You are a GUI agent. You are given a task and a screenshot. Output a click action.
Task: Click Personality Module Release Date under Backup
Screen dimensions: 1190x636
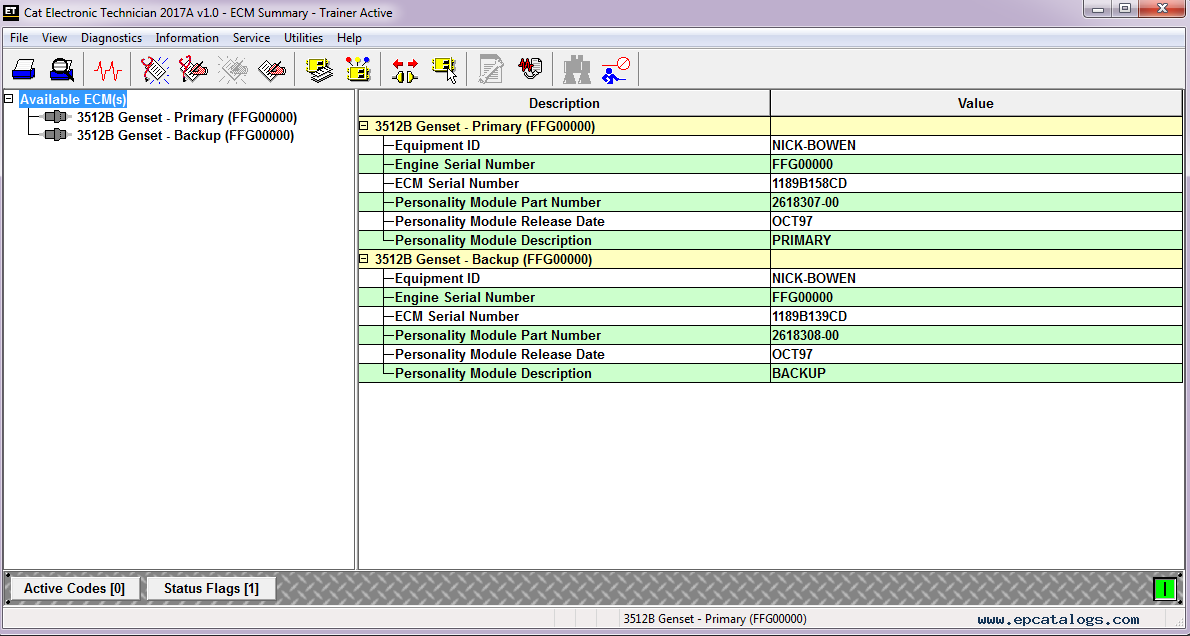[x=770, y=354]
